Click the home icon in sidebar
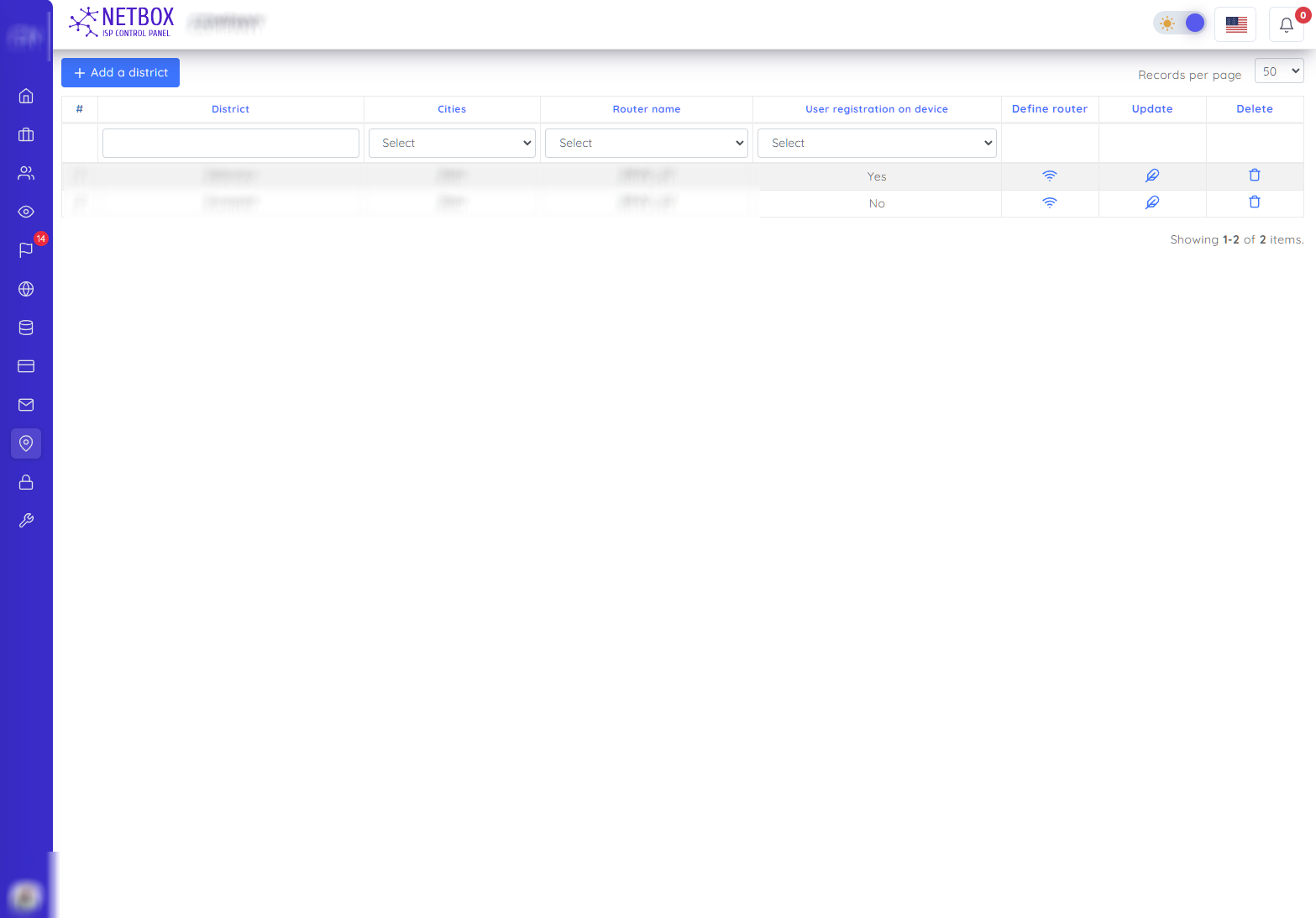Viewport: 1316px width, 918px height. 26,96
